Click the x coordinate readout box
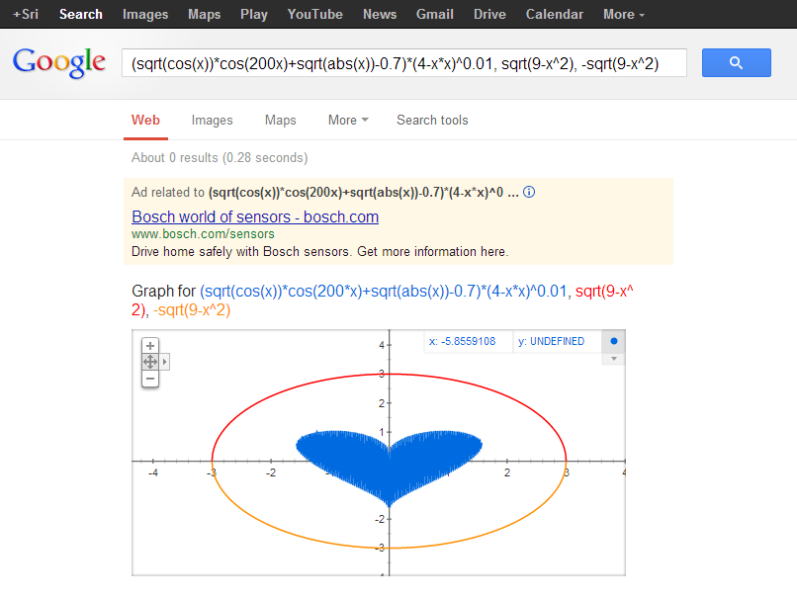This screenshot has width=797, height=598. [467, 341]
